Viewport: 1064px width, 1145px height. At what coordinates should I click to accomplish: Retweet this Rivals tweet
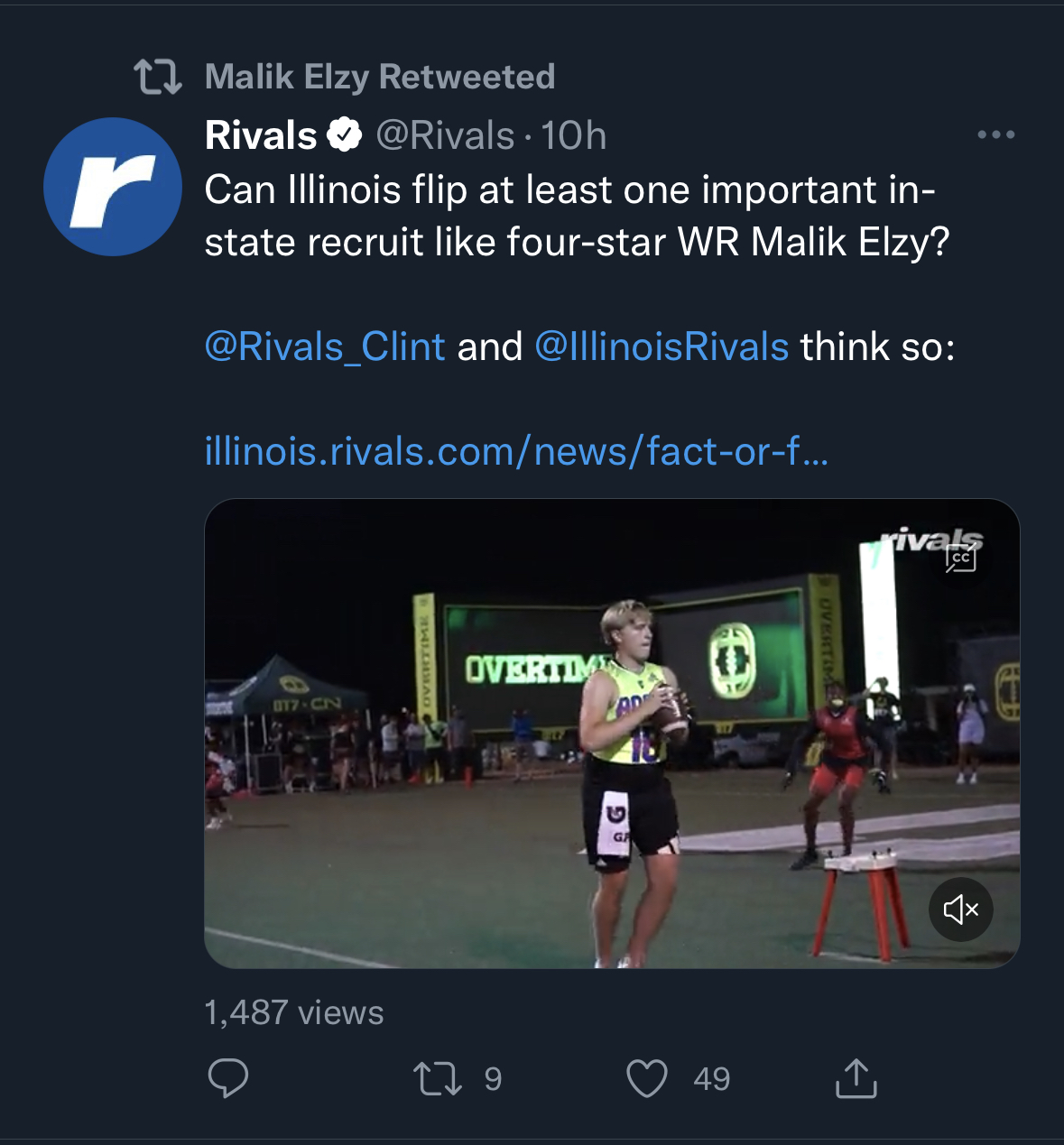[x=438, y=1078]
